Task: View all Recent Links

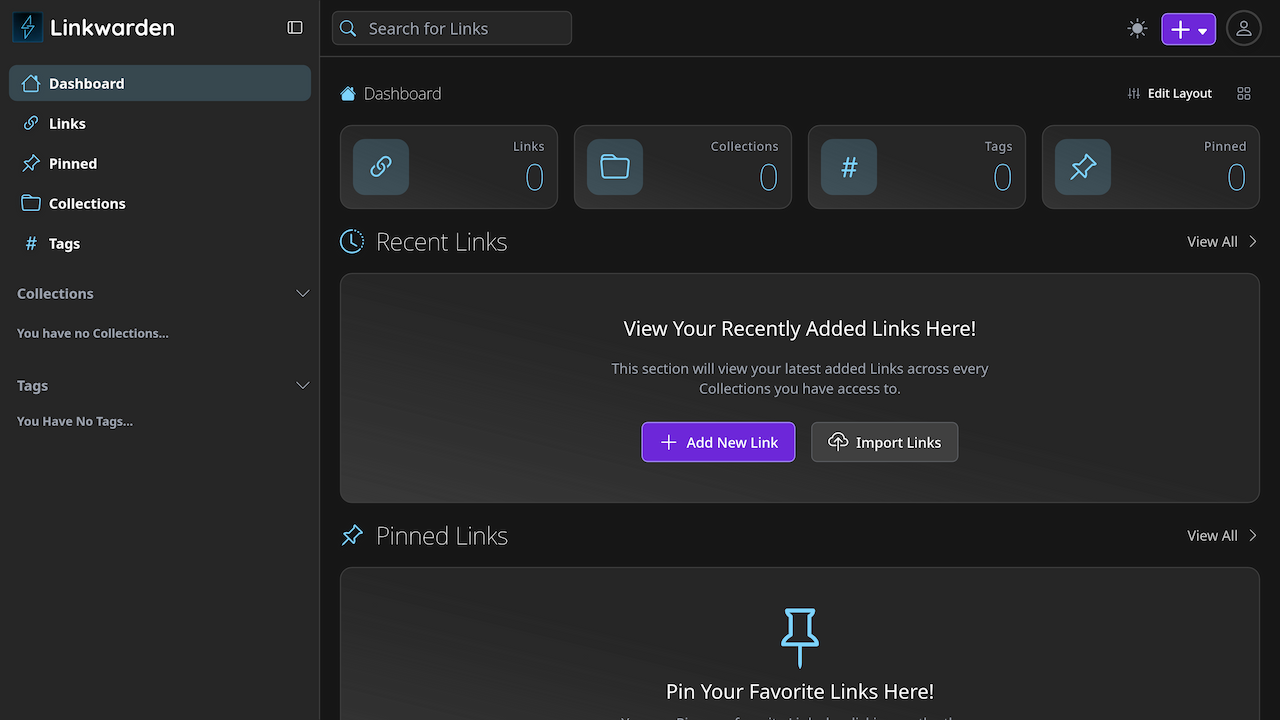Action: point(1212,241)
